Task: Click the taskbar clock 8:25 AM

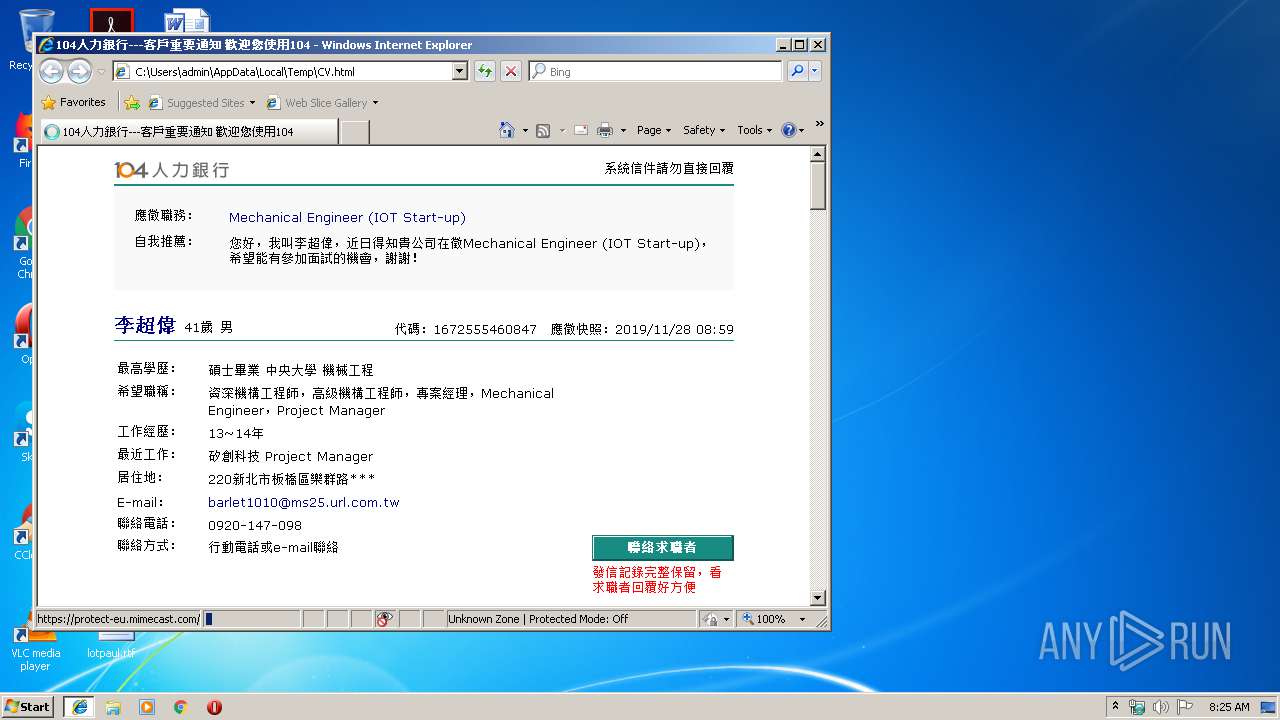Action: 1229,707
